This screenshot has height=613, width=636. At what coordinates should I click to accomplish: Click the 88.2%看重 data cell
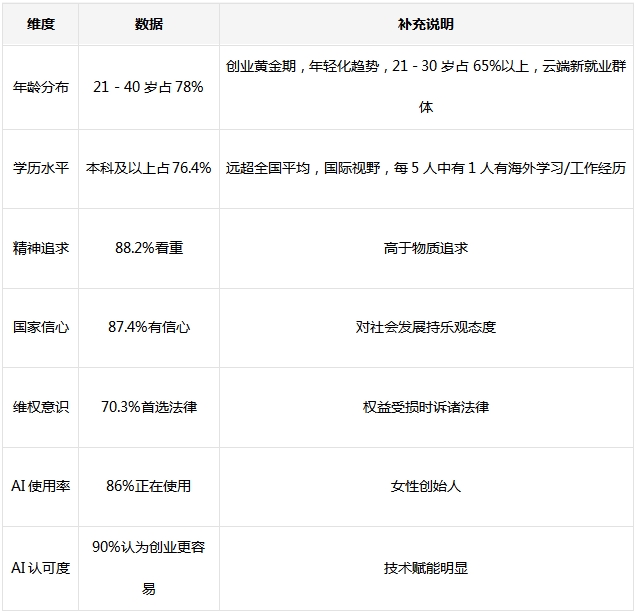point(148,248)
